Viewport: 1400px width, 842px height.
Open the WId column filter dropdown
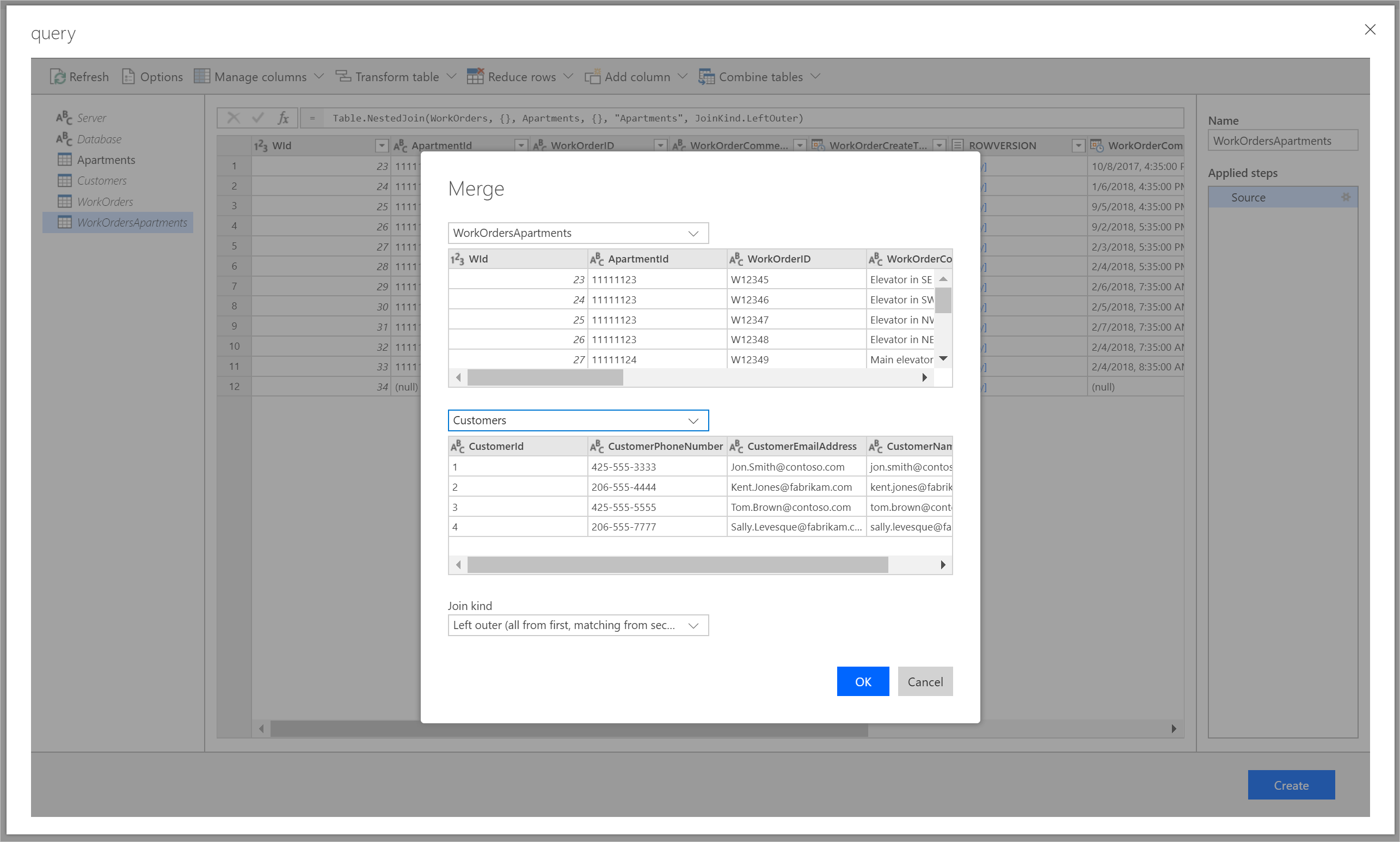click(382, 146)
